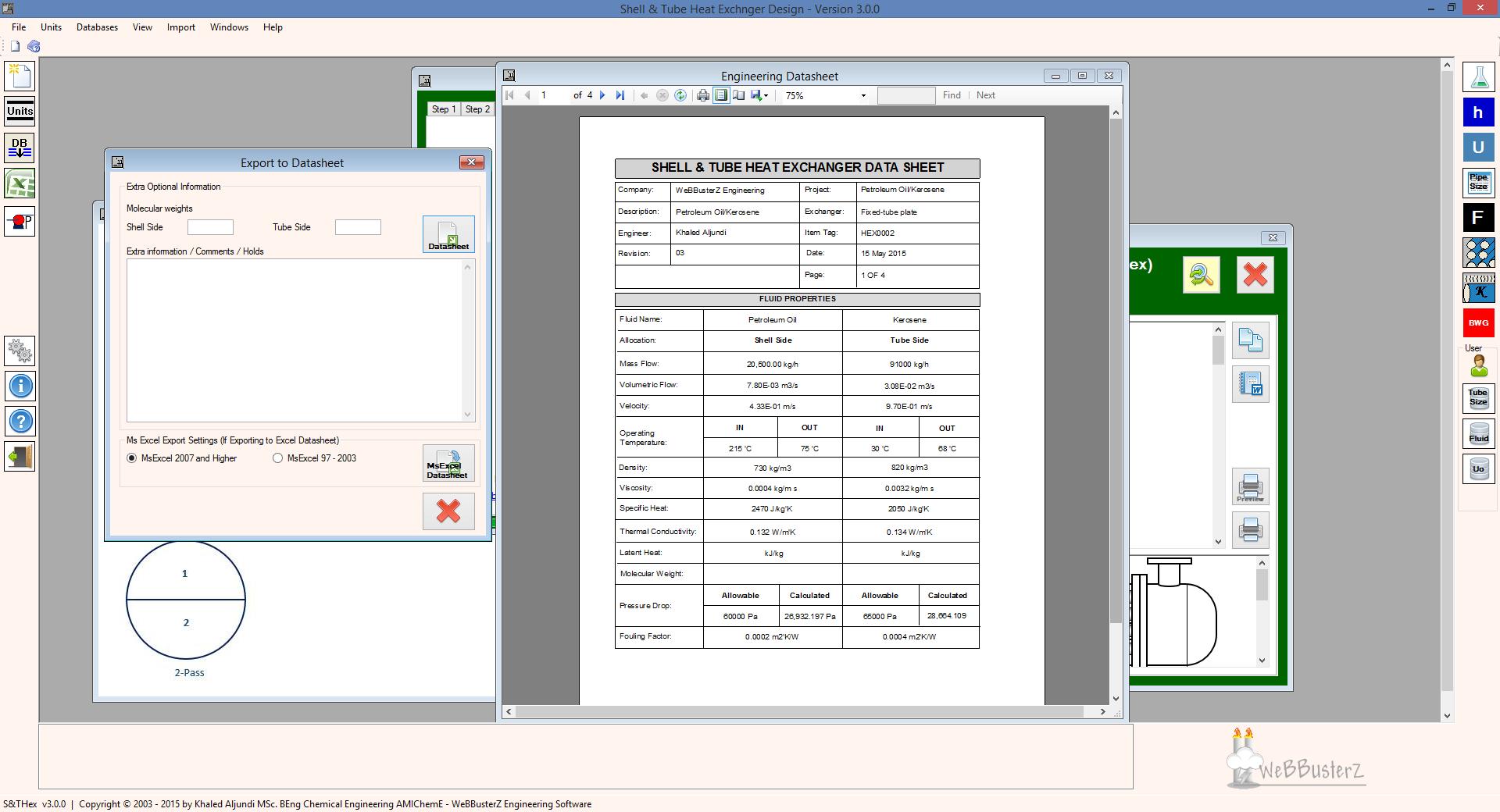Click the printer icon below Preview
This screenshot has width=1500, height=812.
[1250, 531]
